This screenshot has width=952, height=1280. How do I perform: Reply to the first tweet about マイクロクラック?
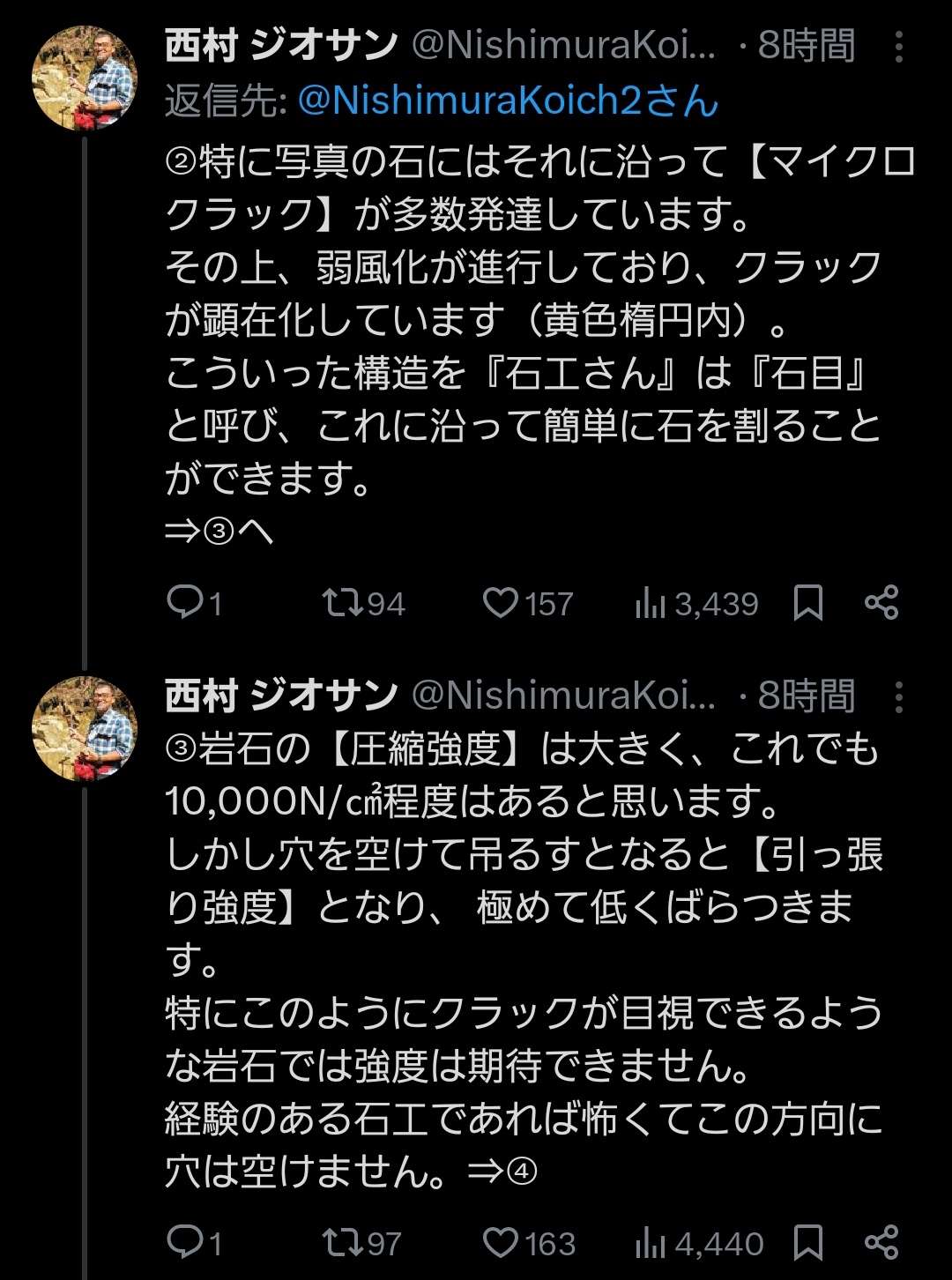click(x=185, y=603)
